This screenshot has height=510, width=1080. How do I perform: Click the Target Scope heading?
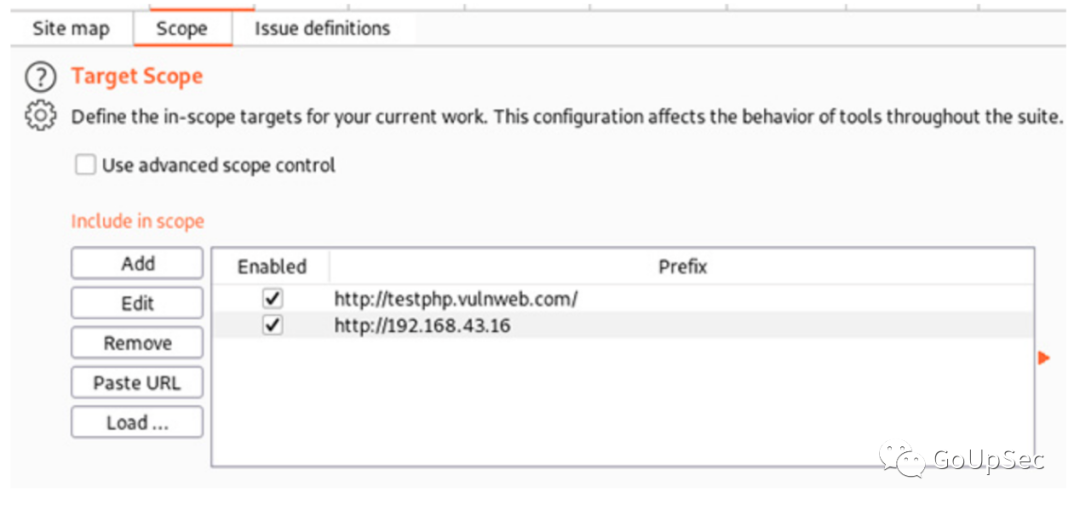[x=137, y=76]
